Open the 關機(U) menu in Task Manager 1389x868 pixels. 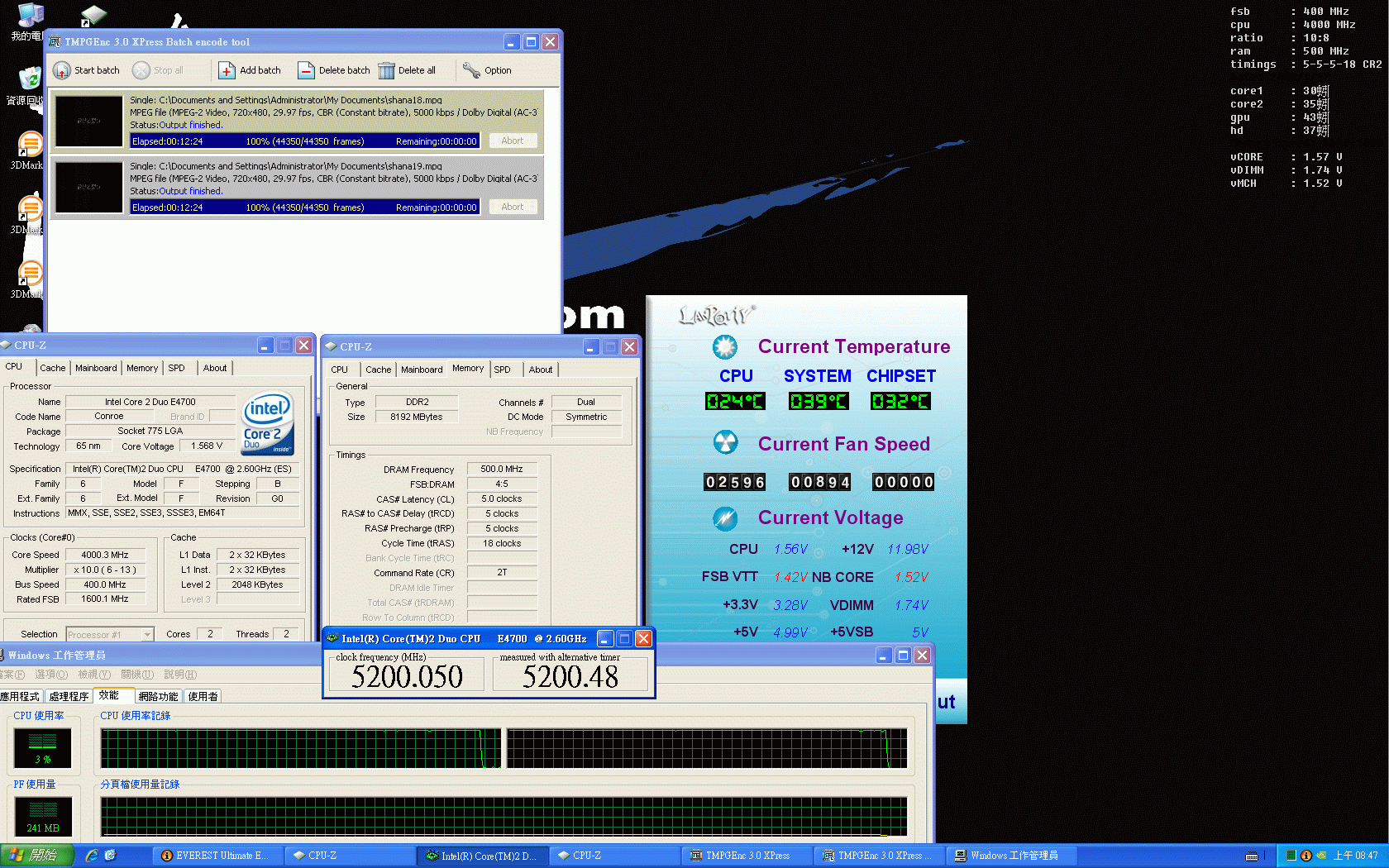137,675
